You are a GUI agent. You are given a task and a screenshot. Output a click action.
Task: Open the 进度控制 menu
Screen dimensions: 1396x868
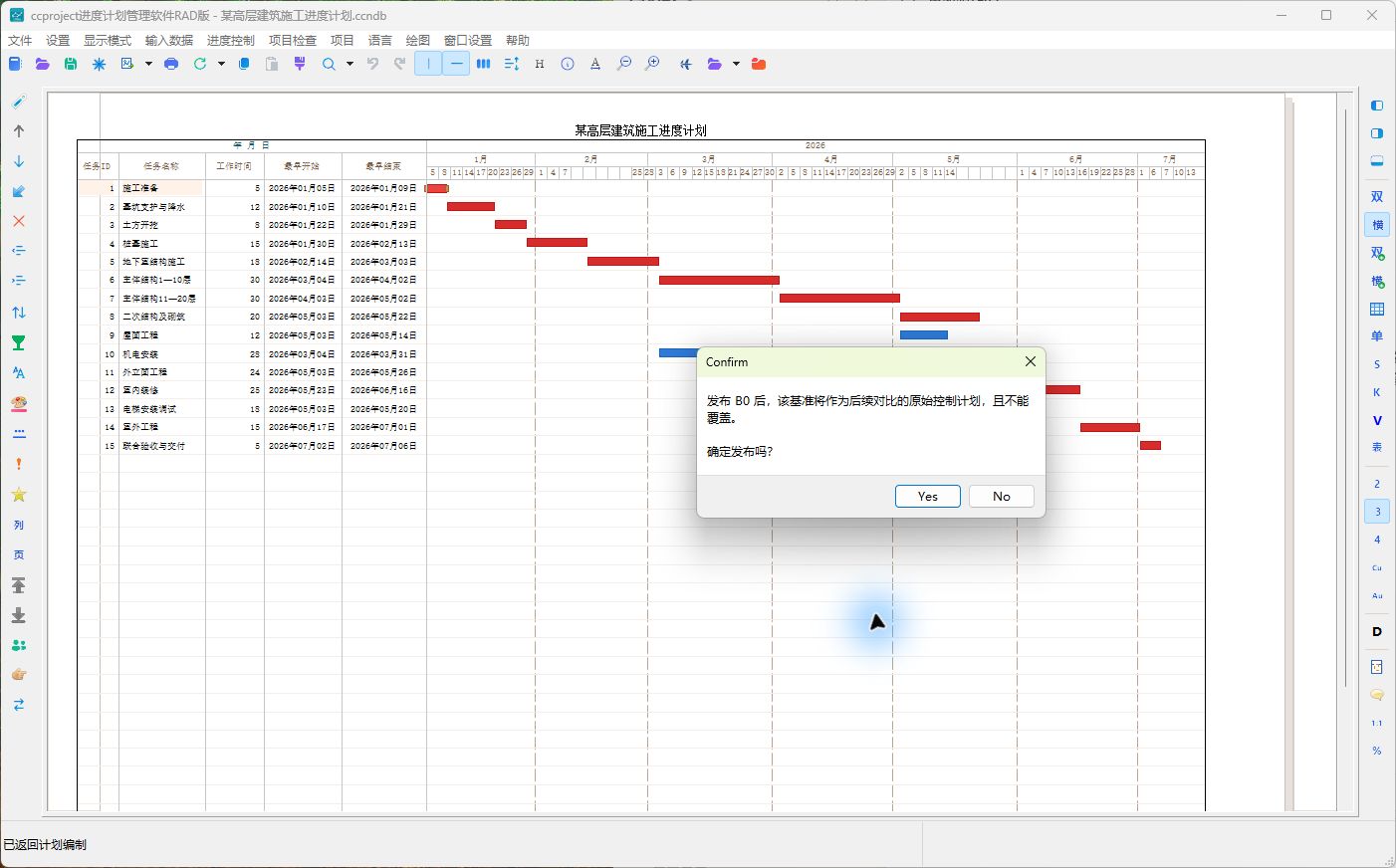[231, 40]
